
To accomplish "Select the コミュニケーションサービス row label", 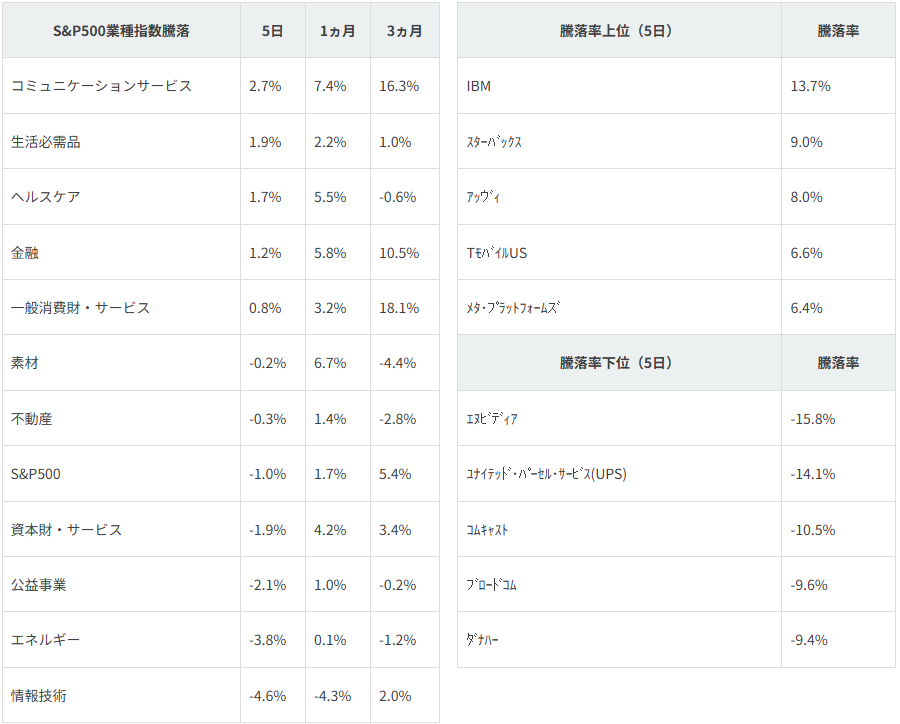I will pos(101,86).
